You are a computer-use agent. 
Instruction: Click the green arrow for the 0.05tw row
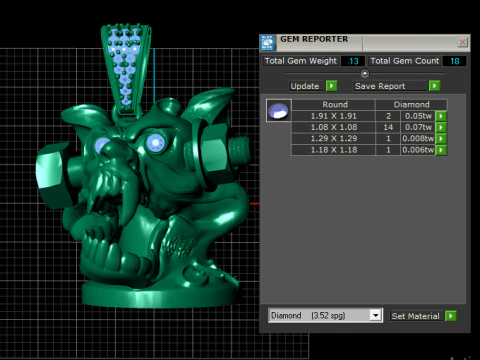[x=441, y=116]
